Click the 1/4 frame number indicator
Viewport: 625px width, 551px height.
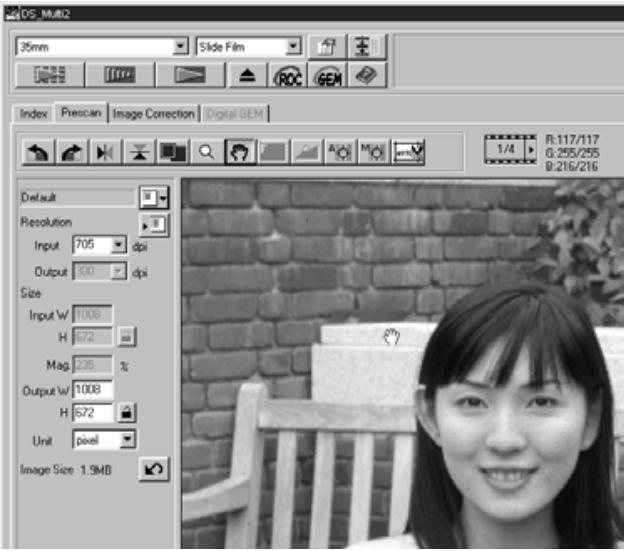pos(505,150)
